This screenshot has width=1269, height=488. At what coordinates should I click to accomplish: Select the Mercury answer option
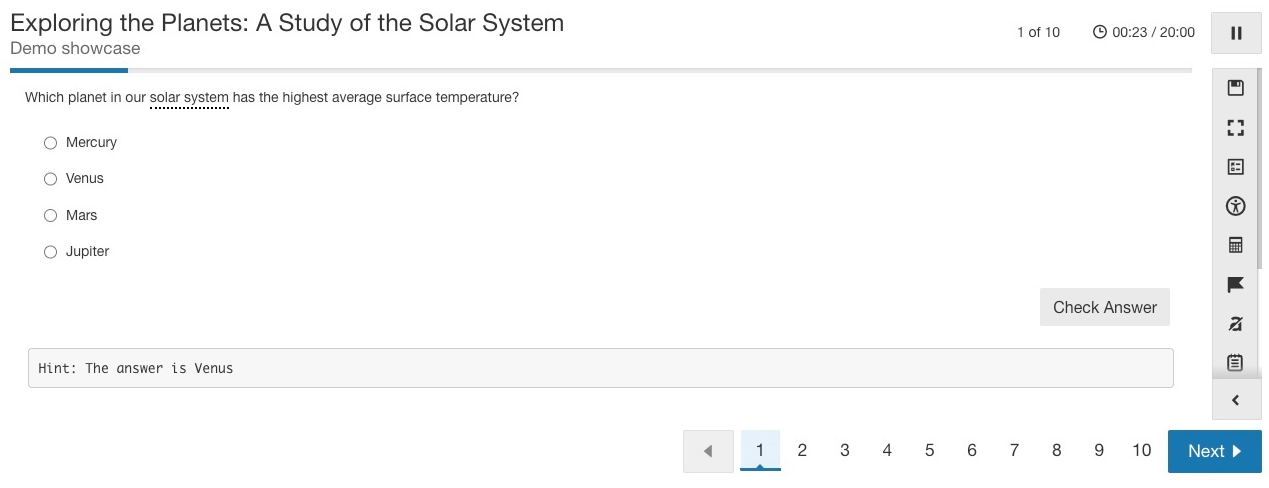51,143
